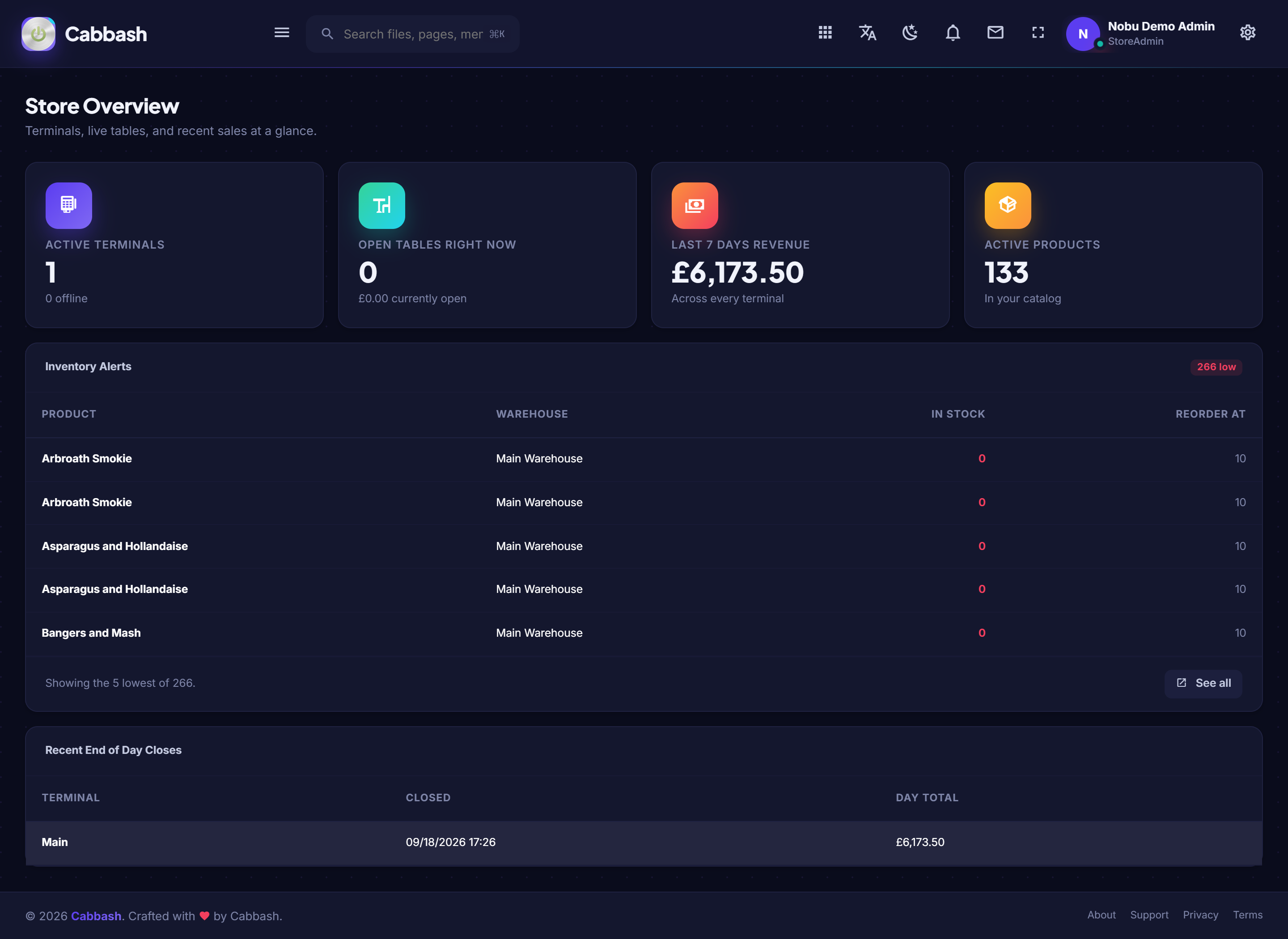
Task: Click the Main terminal row
Action: coord(644,842)
